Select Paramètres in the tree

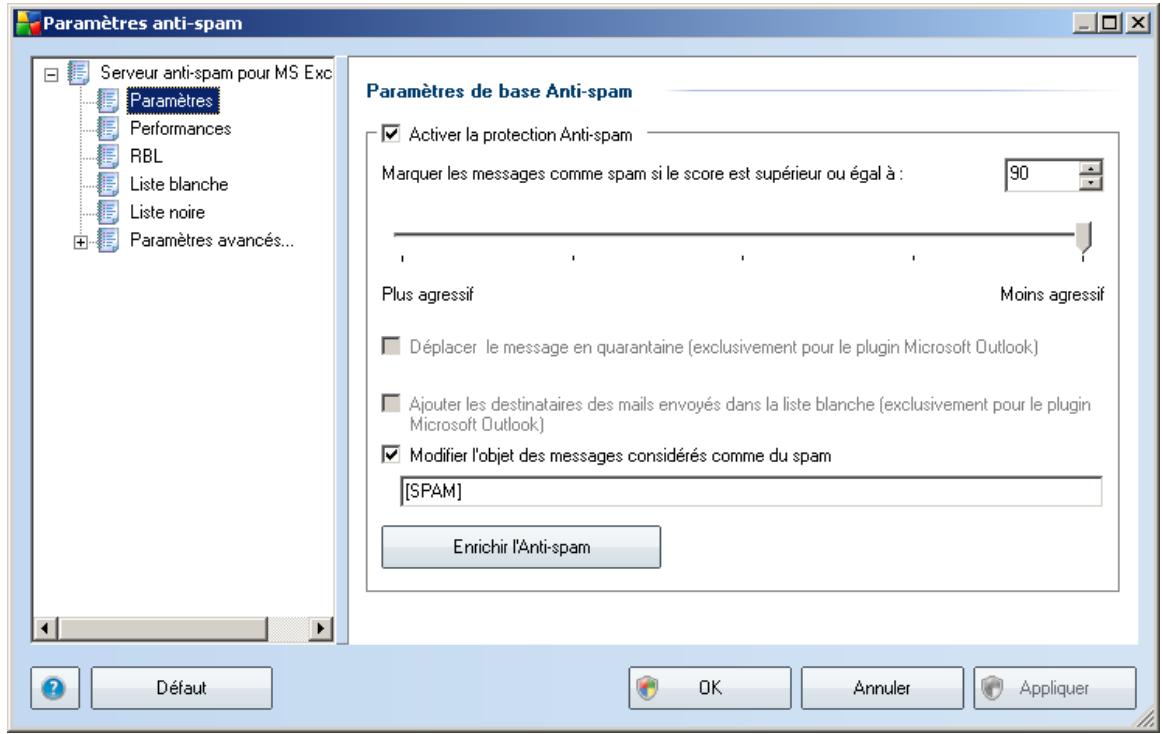(172, 100)
